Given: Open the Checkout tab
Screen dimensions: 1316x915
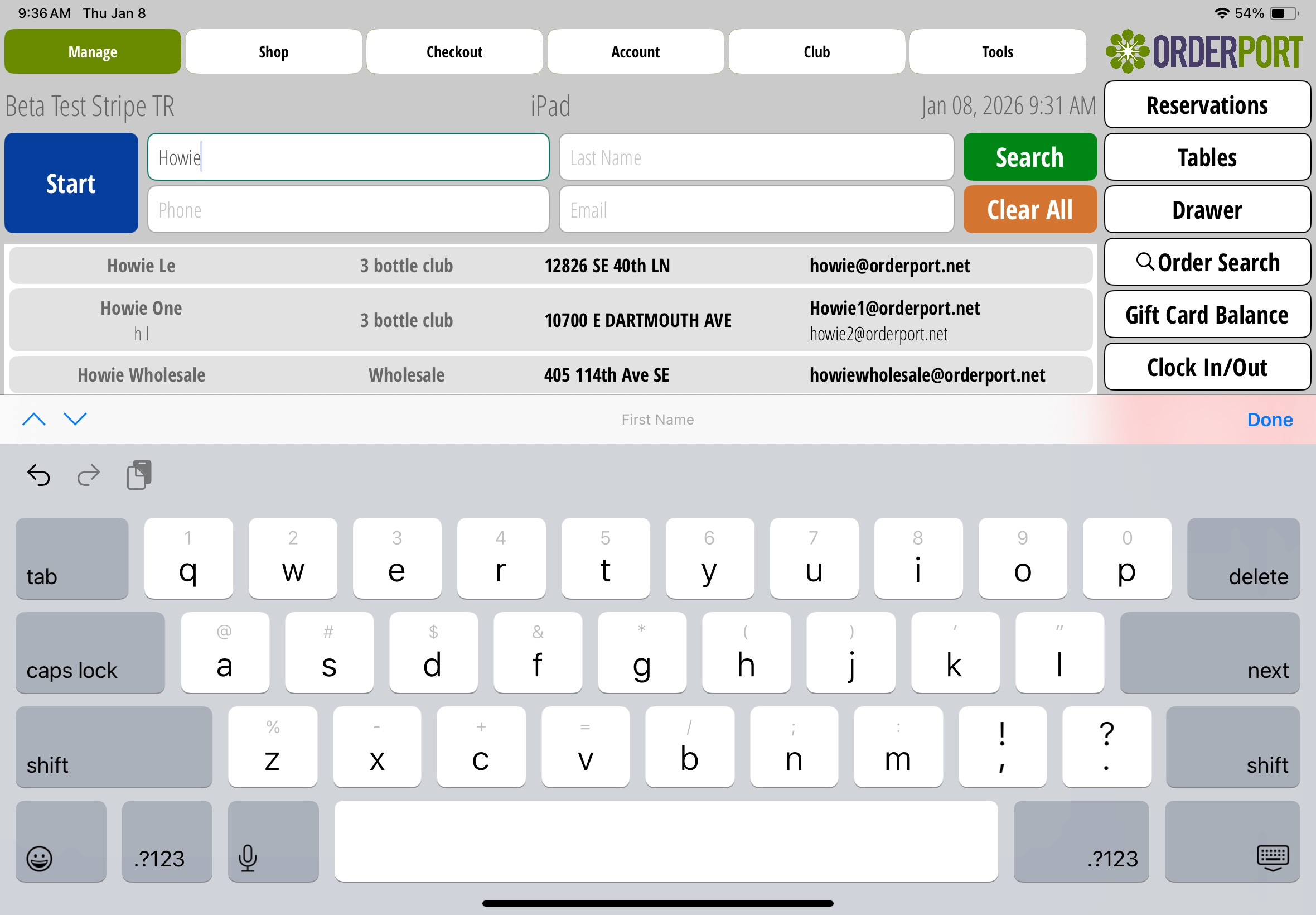Looking at the screenshot, I should point(454,51).
